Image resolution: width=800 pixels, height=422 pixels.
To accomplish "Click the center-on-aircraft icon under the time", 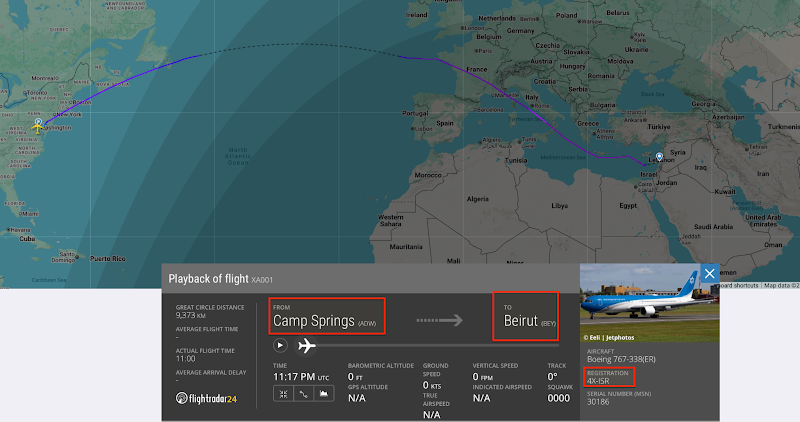I will 283,394.
